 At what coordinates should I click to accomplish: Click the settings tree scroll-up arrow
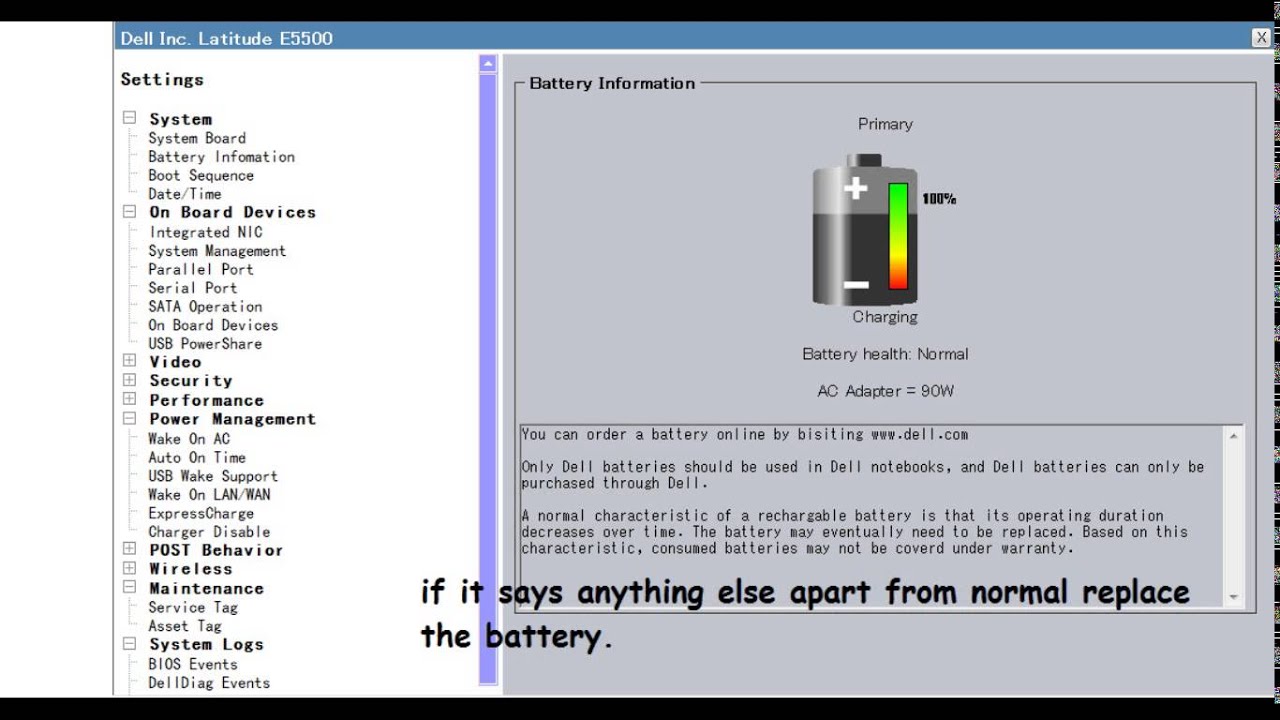[x=488, y=64]
